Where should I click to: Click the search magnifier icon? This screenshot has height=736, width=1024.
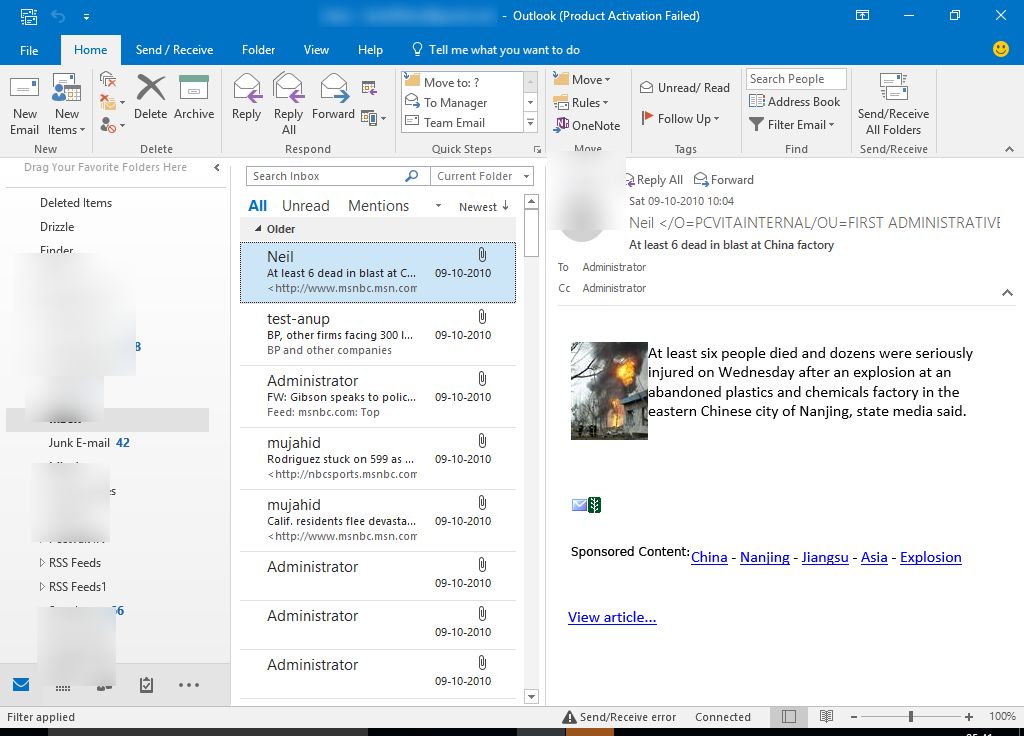[x=412, y=176]
